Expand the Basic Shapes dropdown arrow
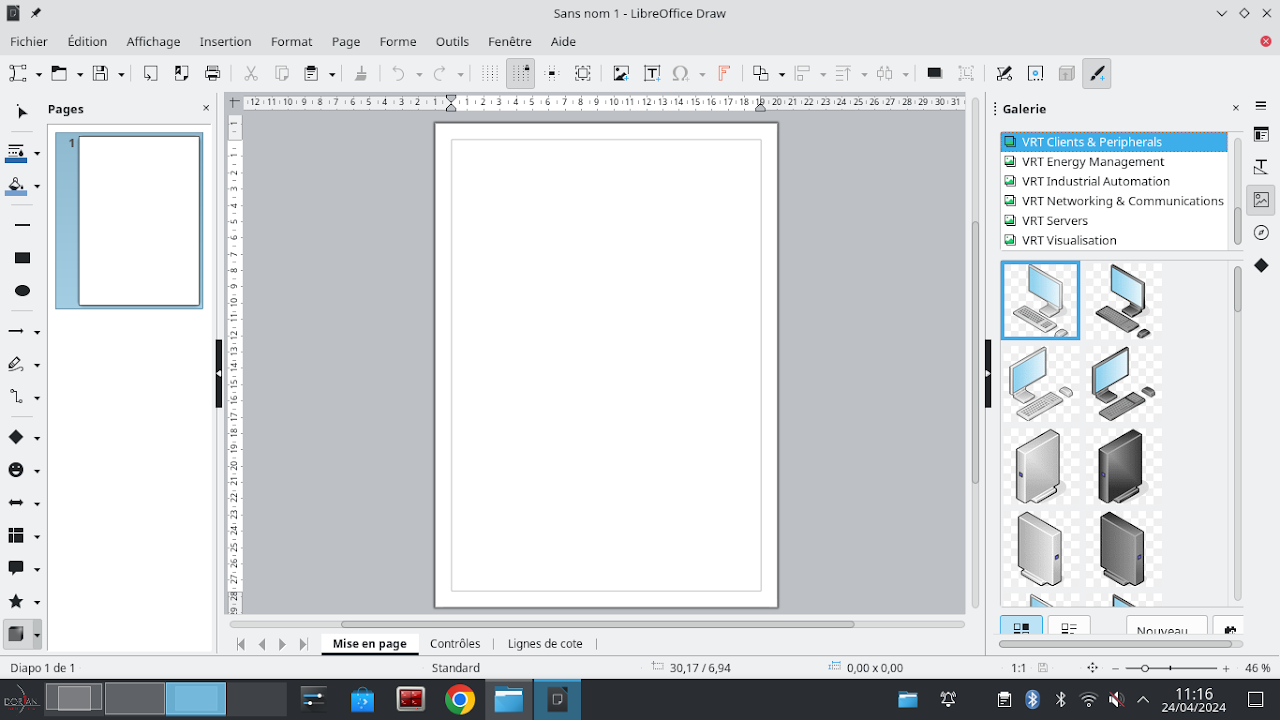1280x720 pixels. coord(37,438)
